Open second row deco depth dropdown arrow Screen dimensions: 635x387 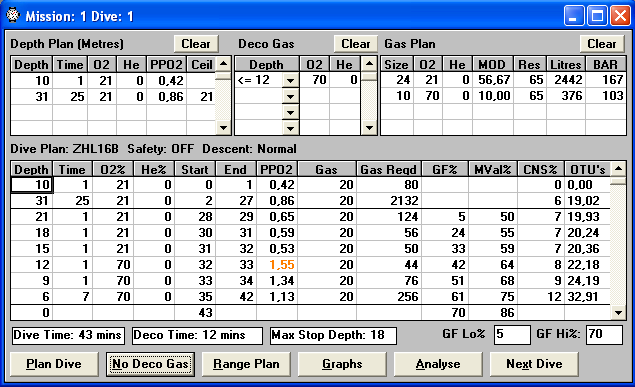(x=290, y=96)
